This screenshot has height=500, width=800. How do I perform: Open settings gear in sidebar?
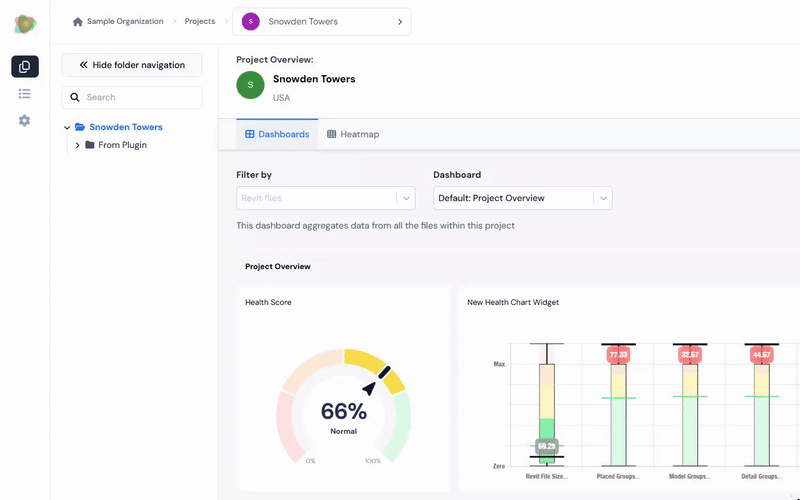coord(24,120)
